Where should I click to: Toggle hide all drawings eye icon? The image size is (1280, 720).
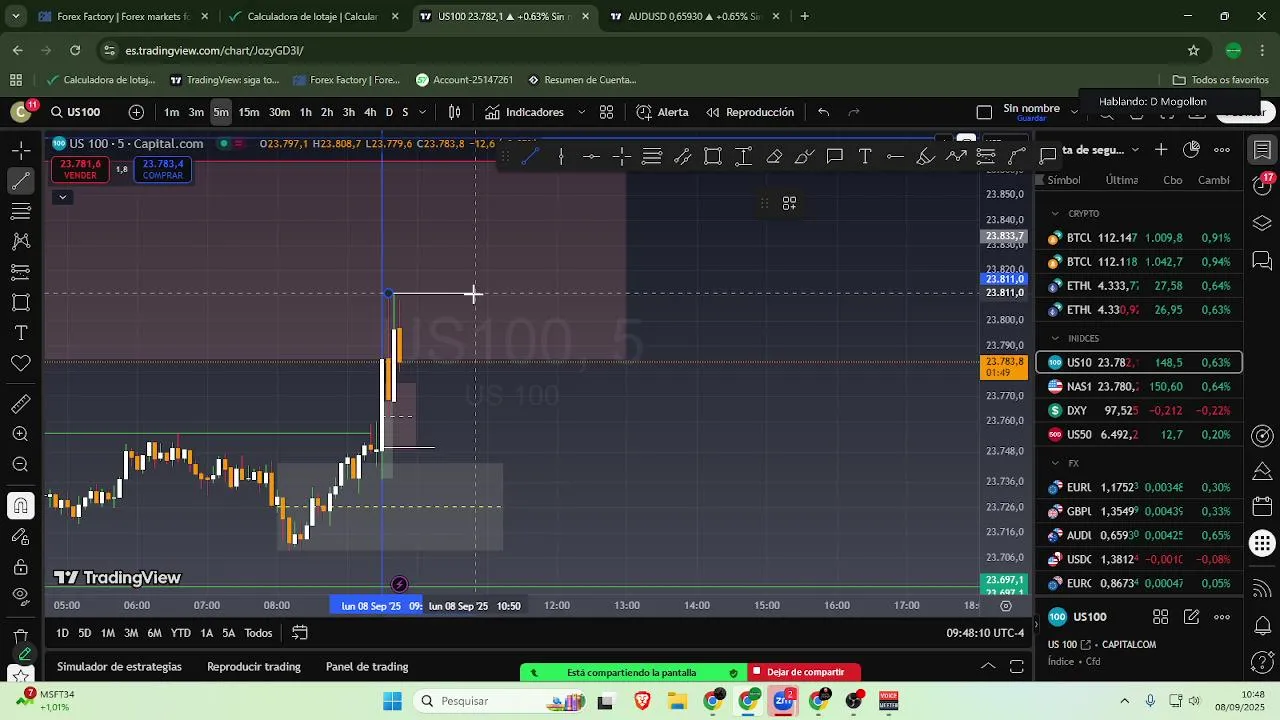21,597
